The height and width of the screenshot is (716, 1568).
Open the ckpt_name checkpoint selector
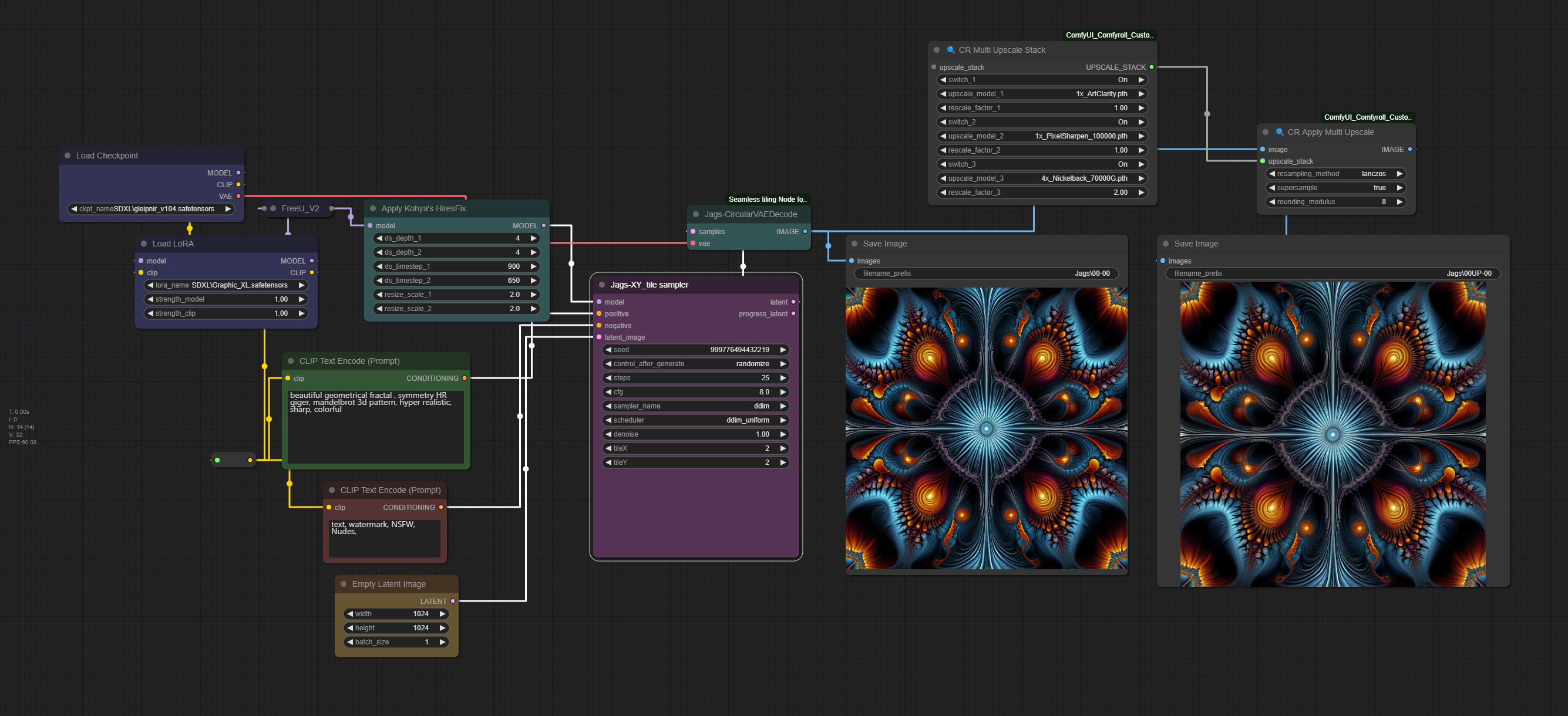(x=150, y=209)
